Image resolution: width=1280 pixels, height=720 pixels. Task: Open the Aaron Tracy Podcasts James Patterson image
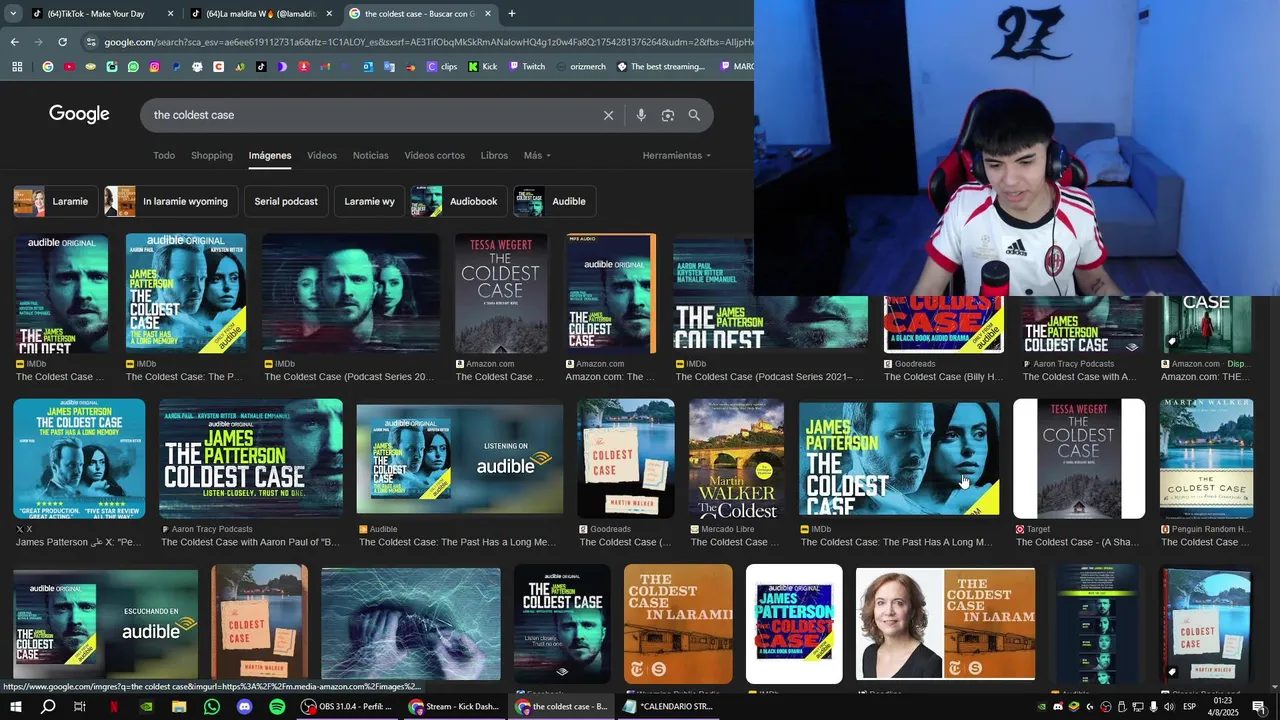(x=251, y=459)
